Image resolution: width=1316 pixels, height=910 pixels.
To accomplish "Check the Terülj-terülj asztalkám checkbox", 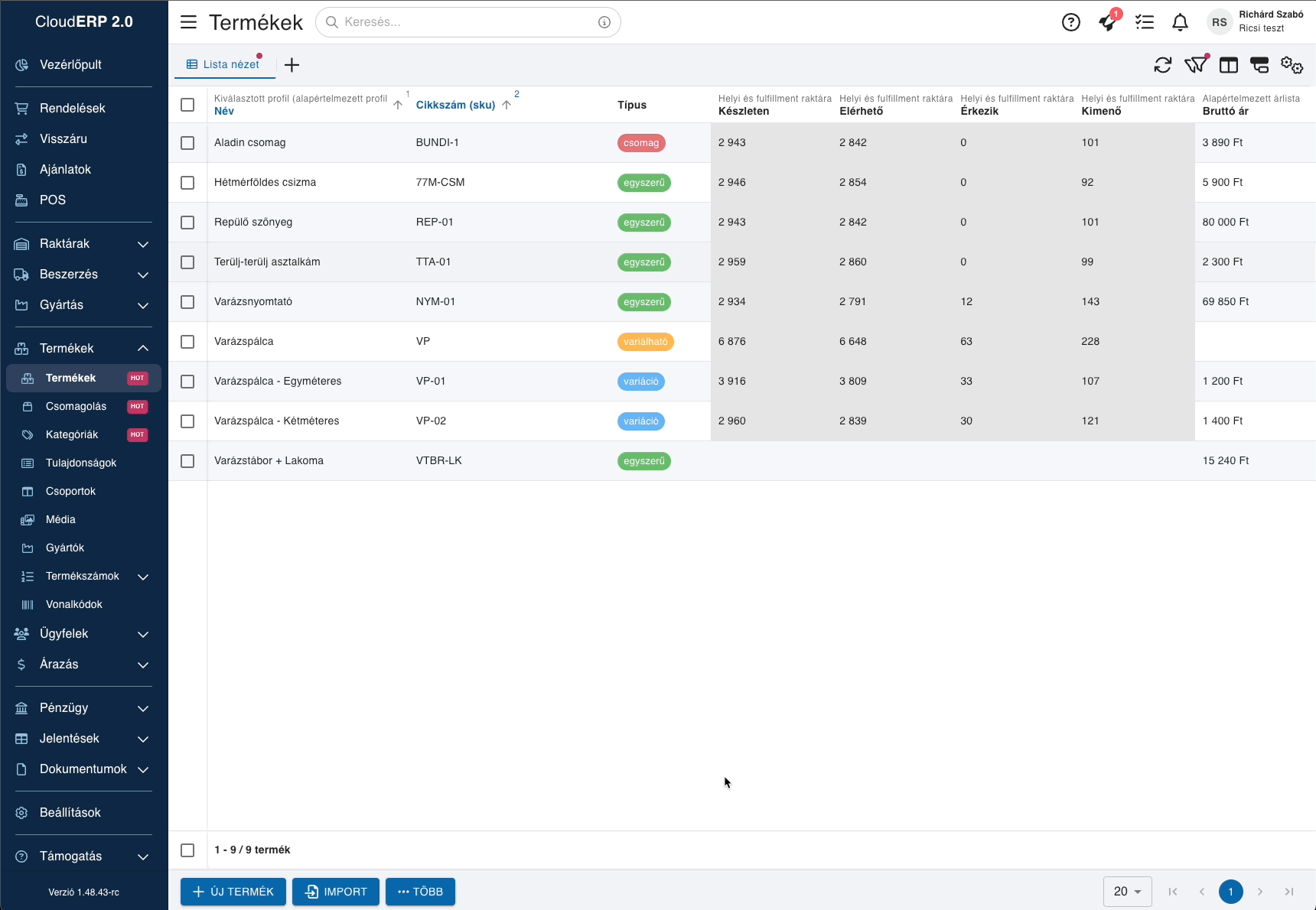I will (187, 262).
